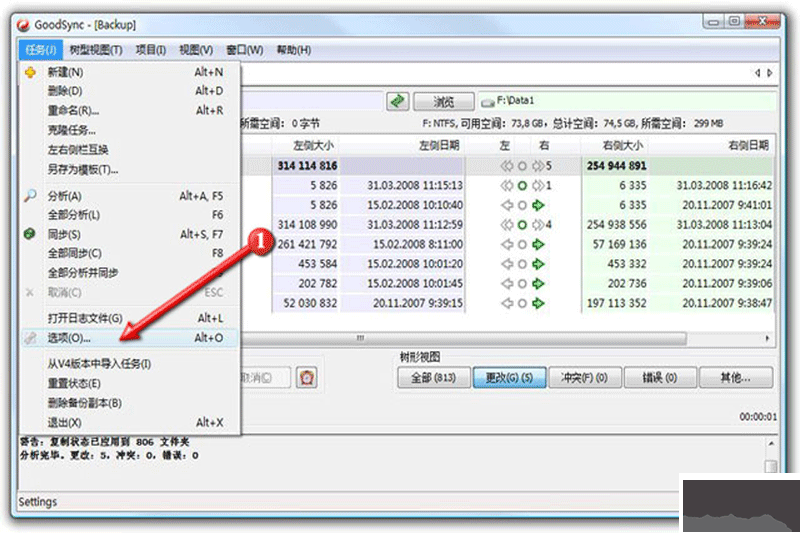
Task: Open the 任务(J) menu
Action: click(41, 50)
